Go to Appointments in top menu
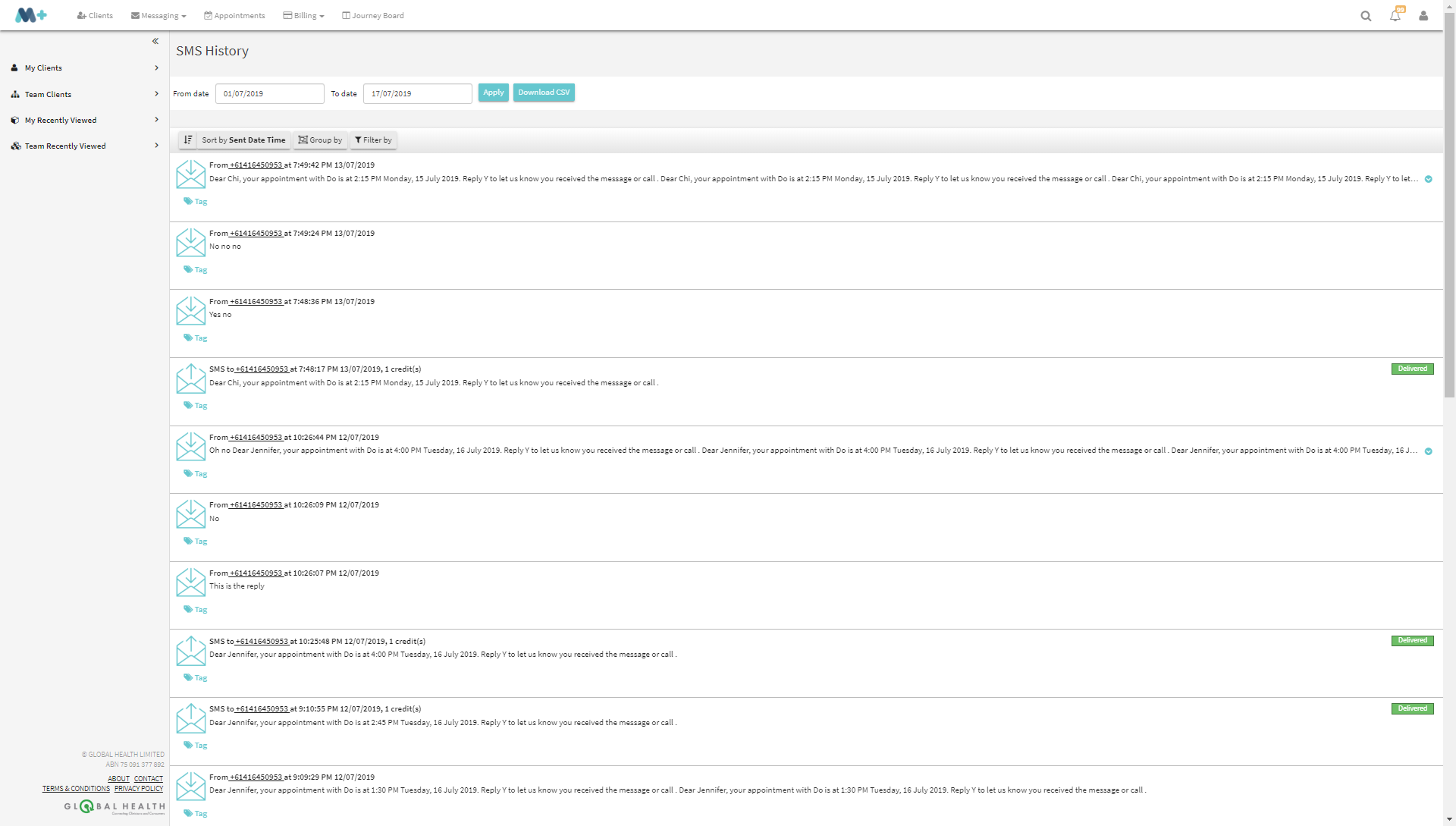Viewport: 1456px width, 826px height. tap(234, 16)
